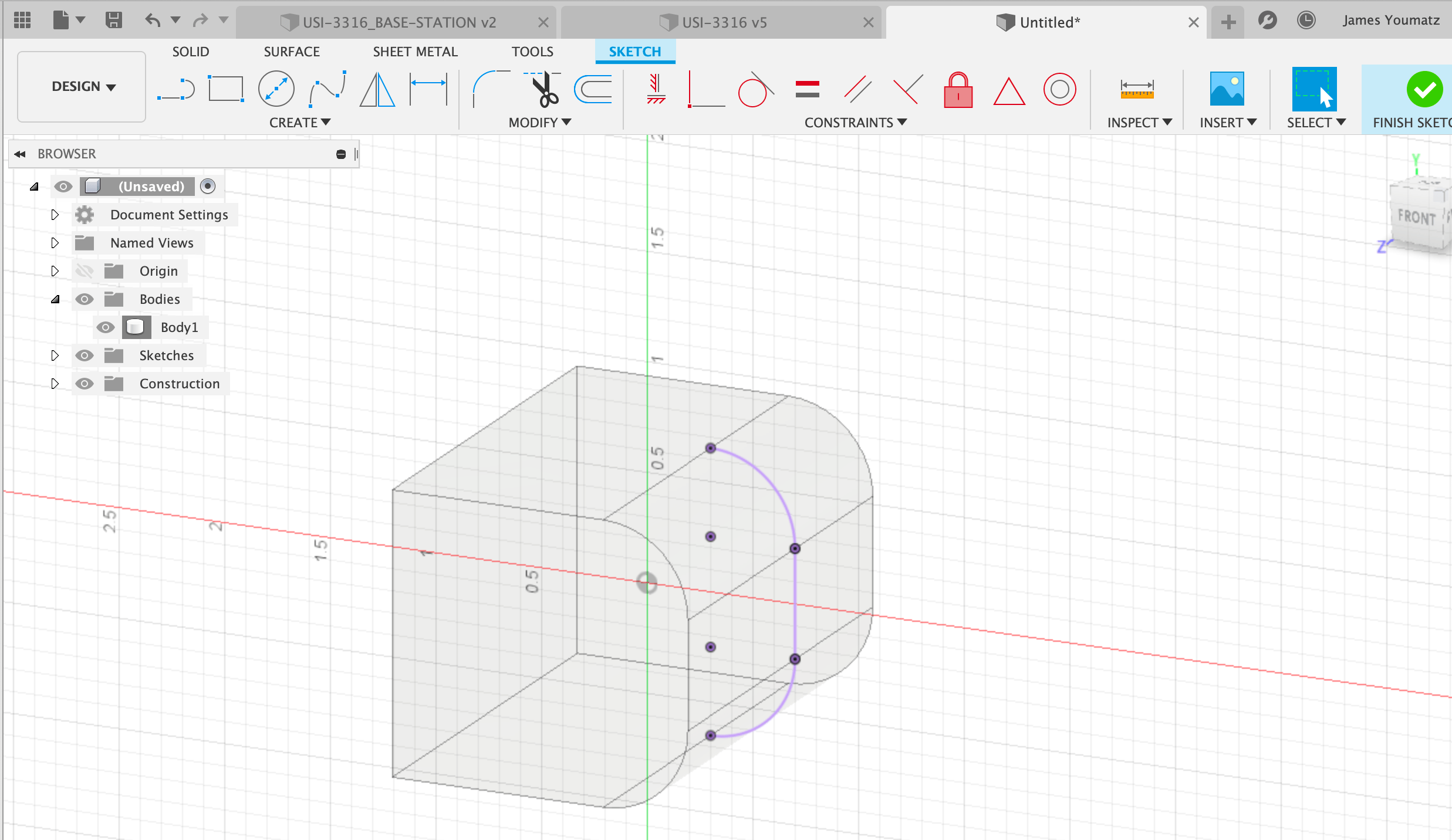Toggle visibility of the Sketches folder
Viewport: 1452px width, 840px height.
(x=85, y=355)
